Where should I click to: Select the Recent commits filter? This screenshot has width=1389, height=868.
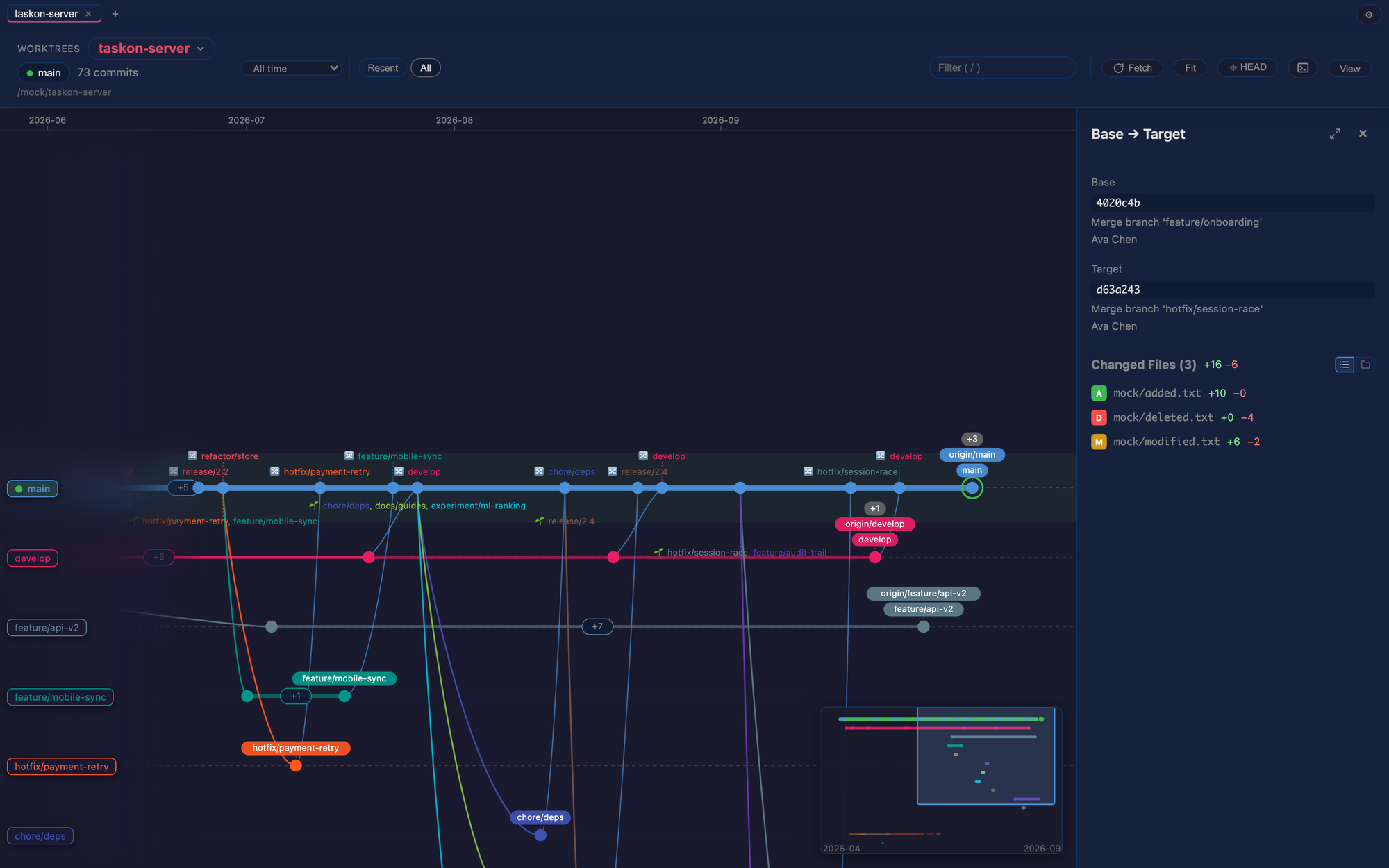pos(383,68)
